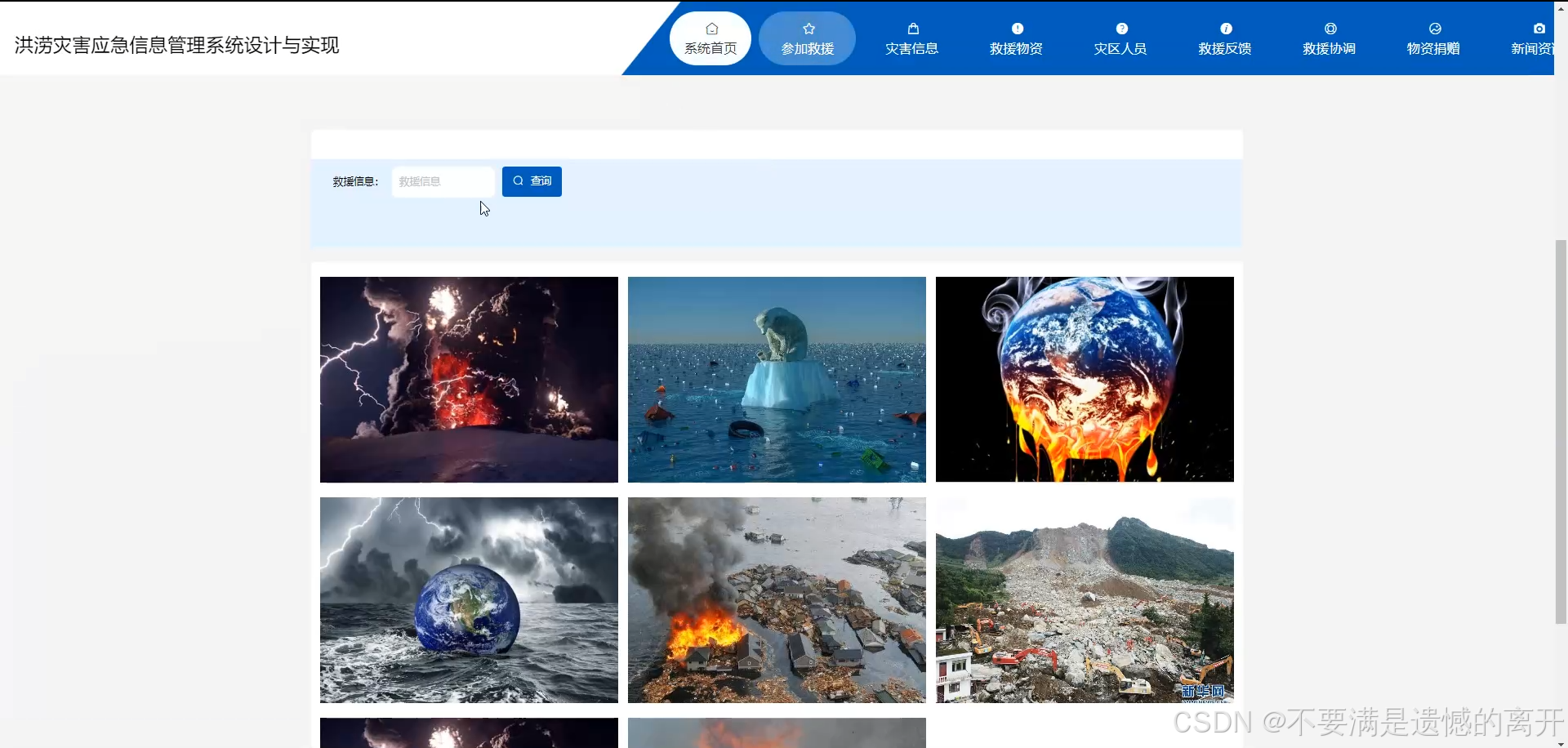Click the exclamation icon above 救援物资

click(1017, 29)
